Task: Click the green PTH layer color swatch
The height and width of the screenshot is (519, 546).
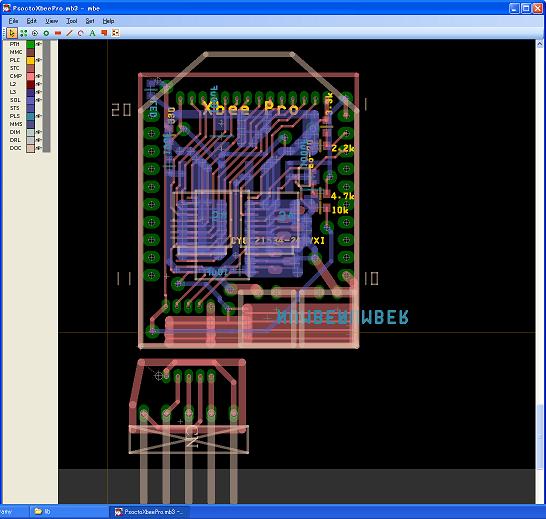Action: tap(31, 44)
